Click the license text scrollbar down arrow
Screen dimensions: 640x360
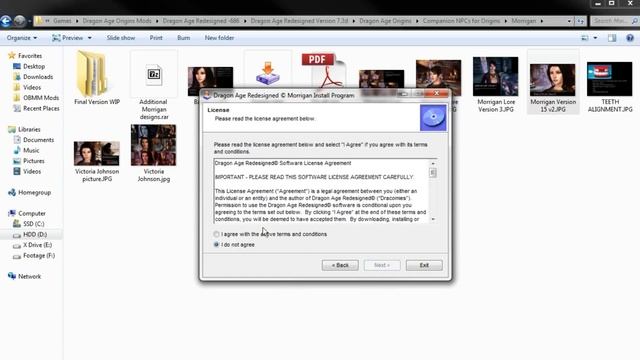click(433, 219)
